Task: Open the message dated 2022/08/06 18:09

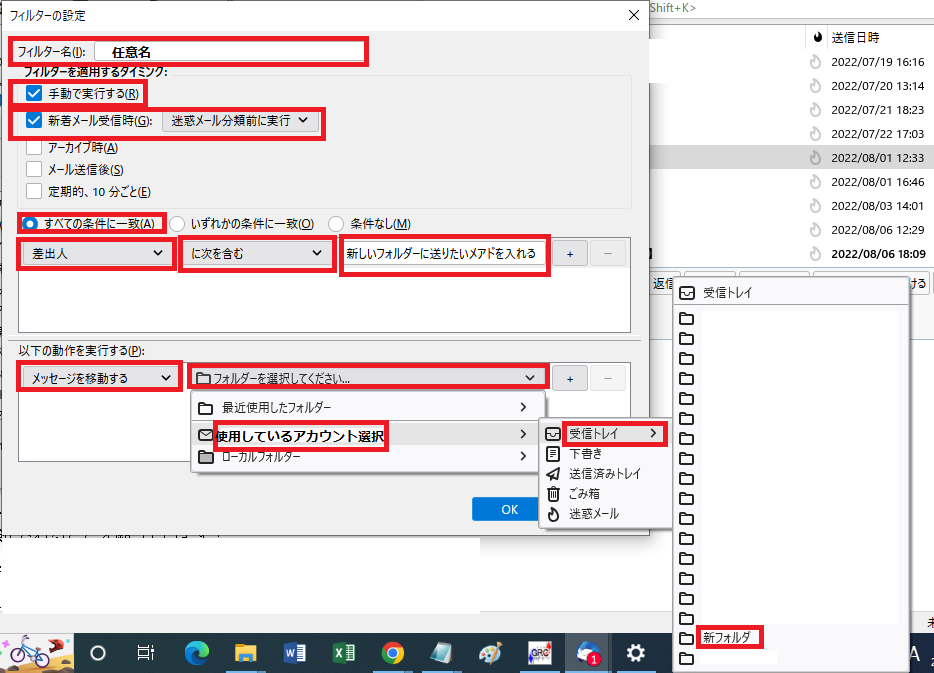Action: click(x=878, y=254)
